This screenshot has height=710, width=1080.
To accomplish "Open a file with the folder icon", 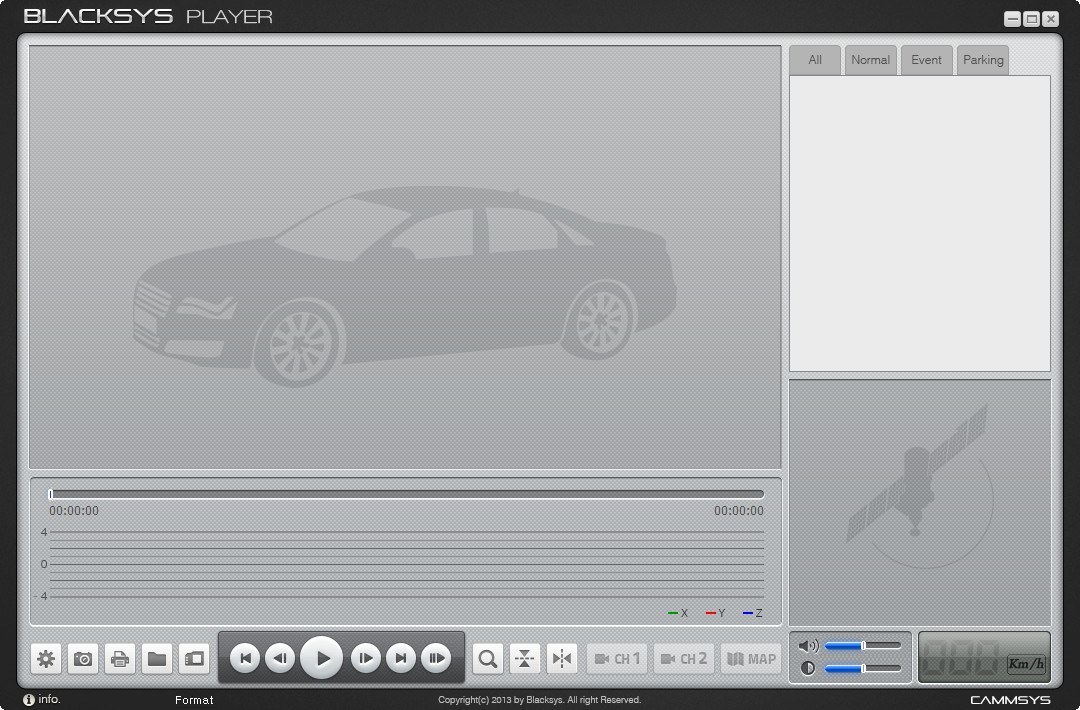I will [x=157, y=659].
